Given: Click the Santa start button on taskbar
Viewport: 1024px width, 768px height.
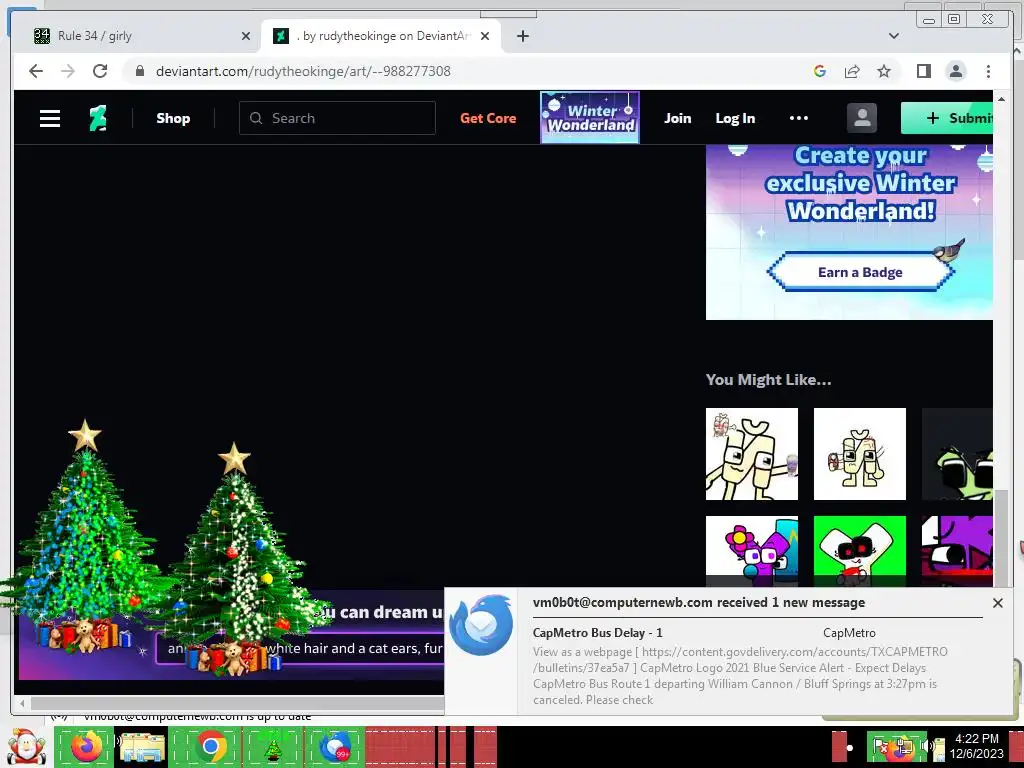Looking at the screenshot, I should click(x=25, y=747).
